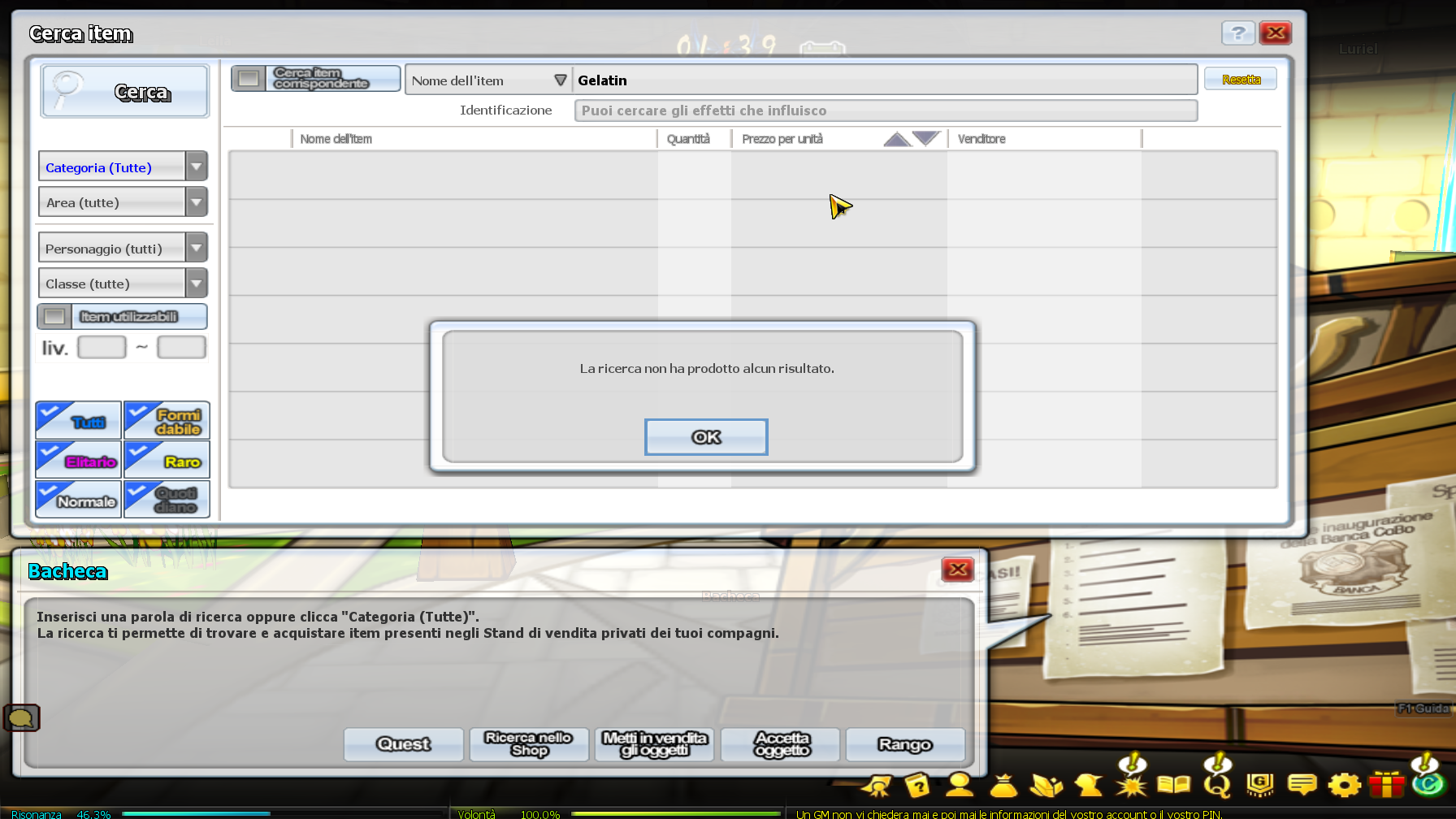Click the chat speech bubble icon at left edge

[21, 717]
